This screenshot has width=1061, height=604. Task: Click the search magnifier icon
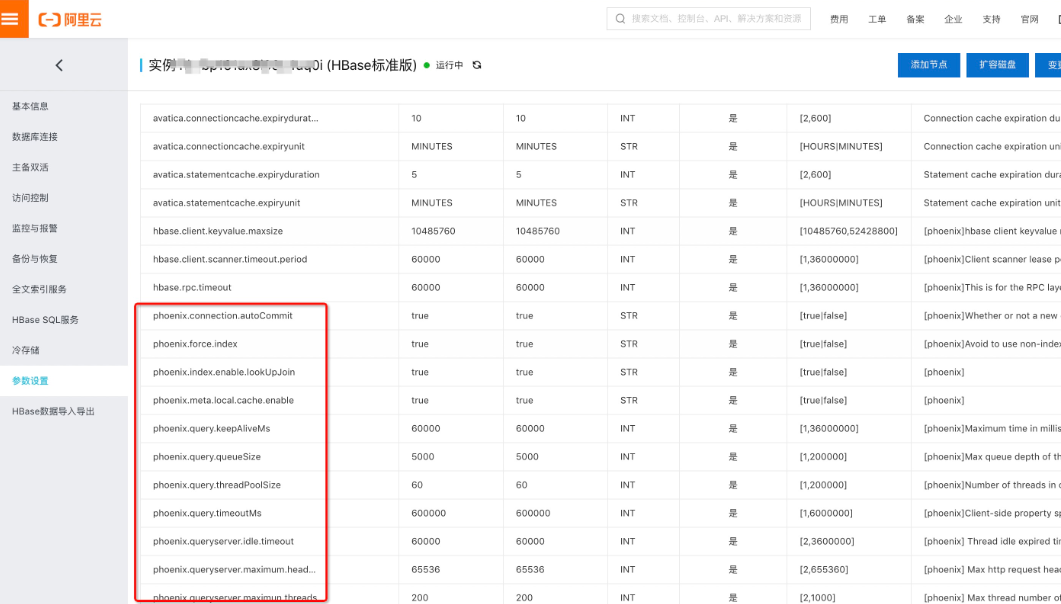(620, 19)
